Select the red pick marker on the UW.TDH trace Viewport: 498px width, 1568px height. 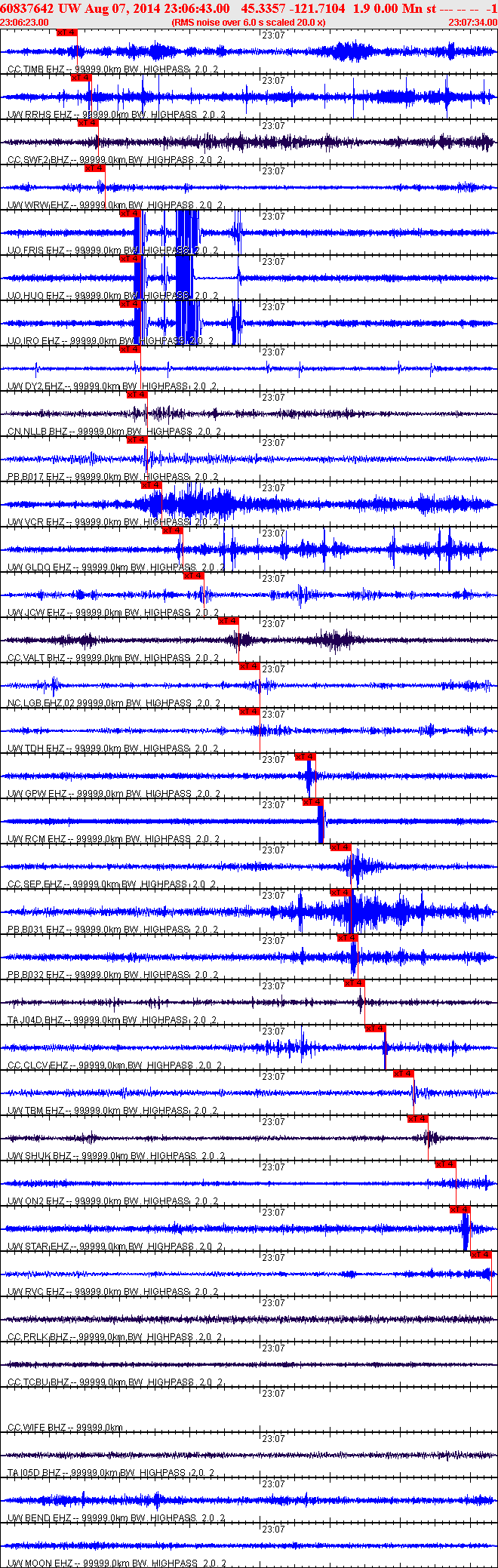[250, 712]
